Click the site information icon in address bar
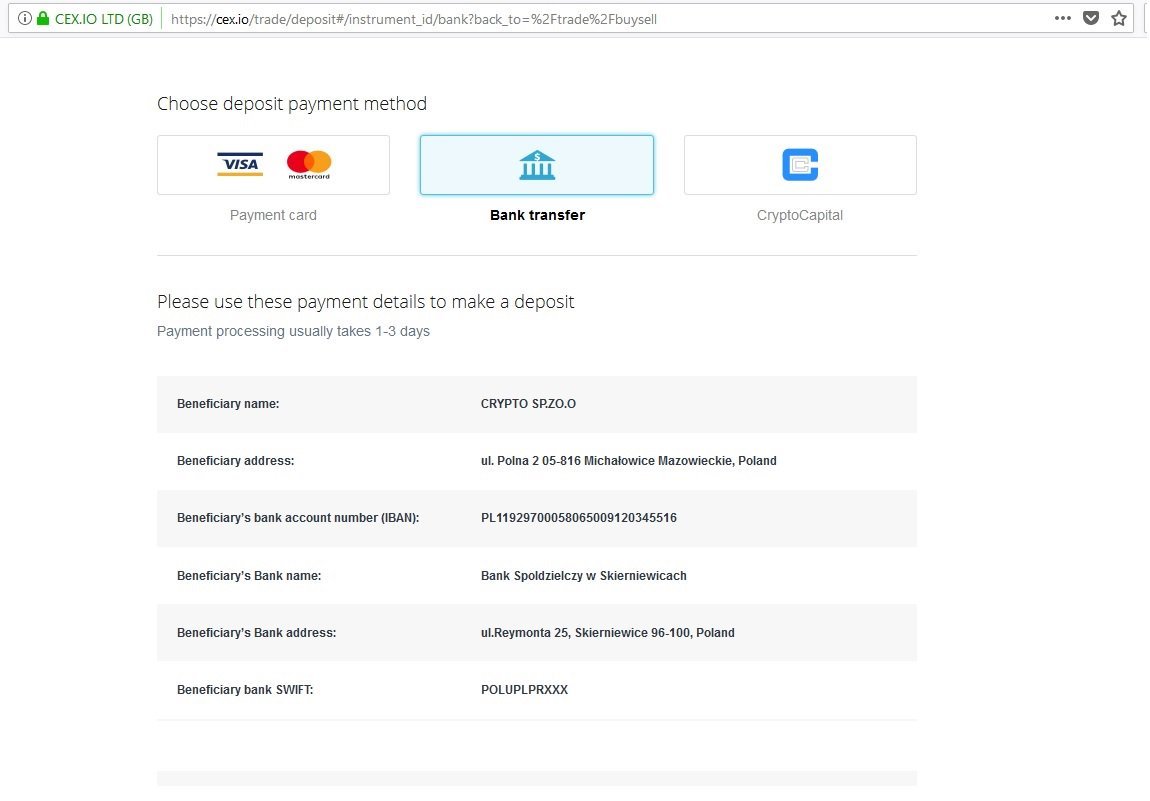The height and width of the screenshot is (801, 1150). [x=25, y=18]
